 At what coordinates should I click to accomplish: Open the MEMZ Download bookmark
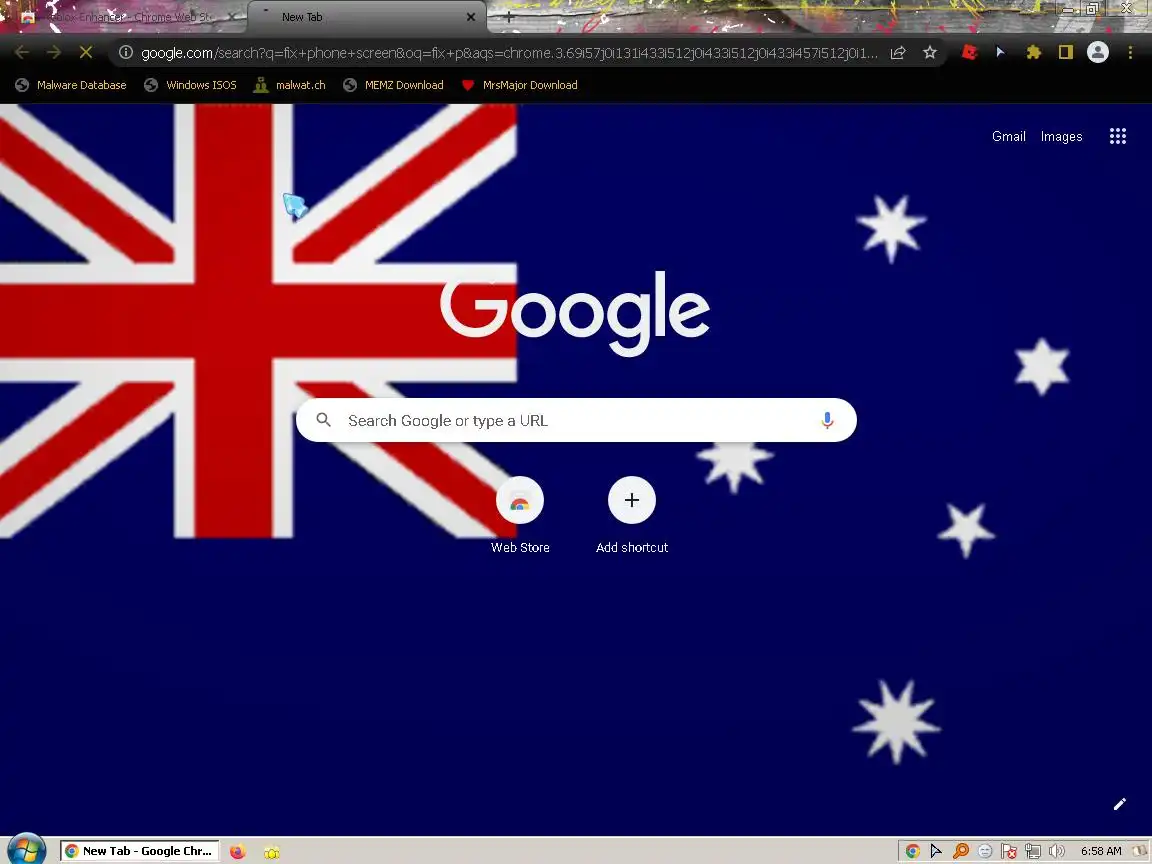point(394,85)
